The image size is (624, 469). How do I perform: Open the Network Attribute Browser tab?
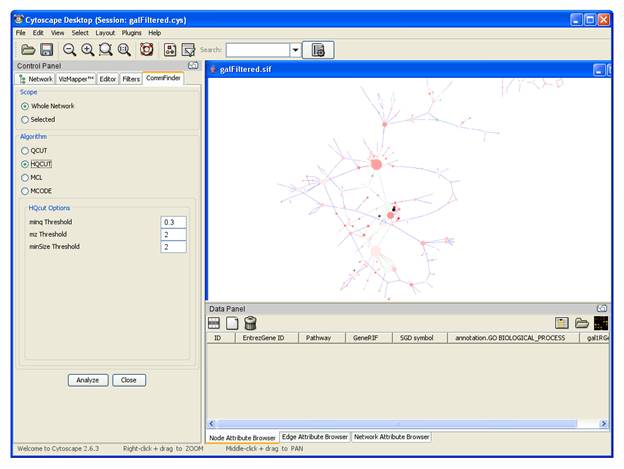(x=392, y=437)
